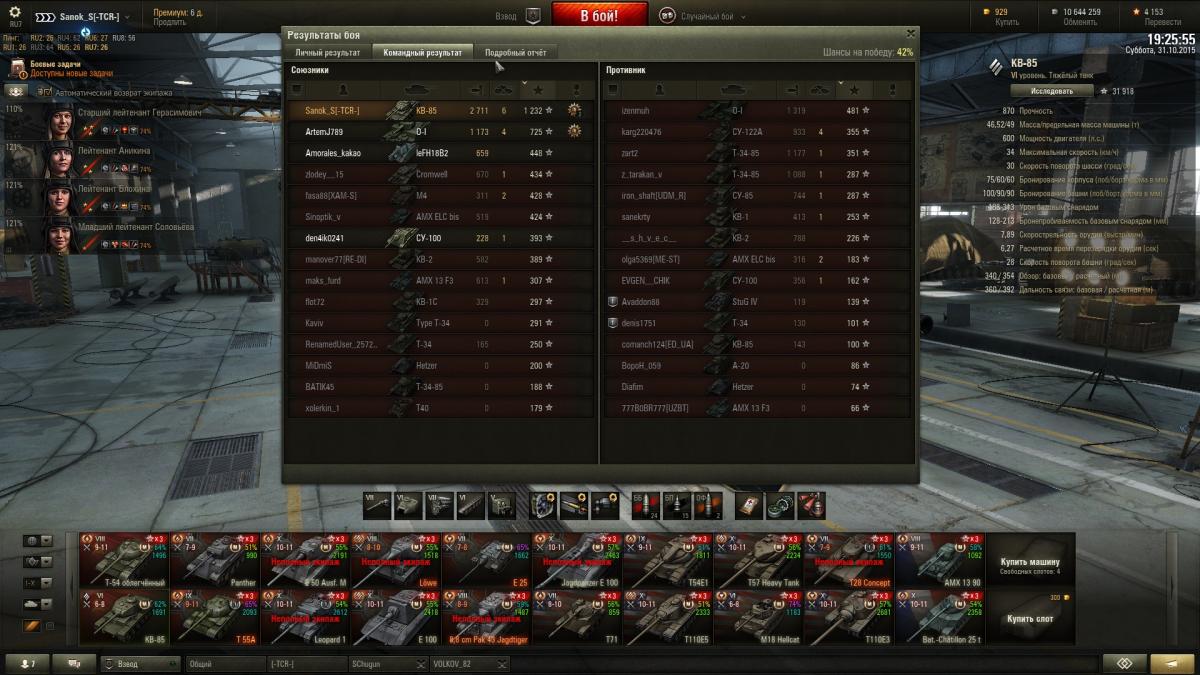This screenshot has height=675, width=1200.
Task: Select enemy player karg220476 row
Action: [x=756, y=132]
